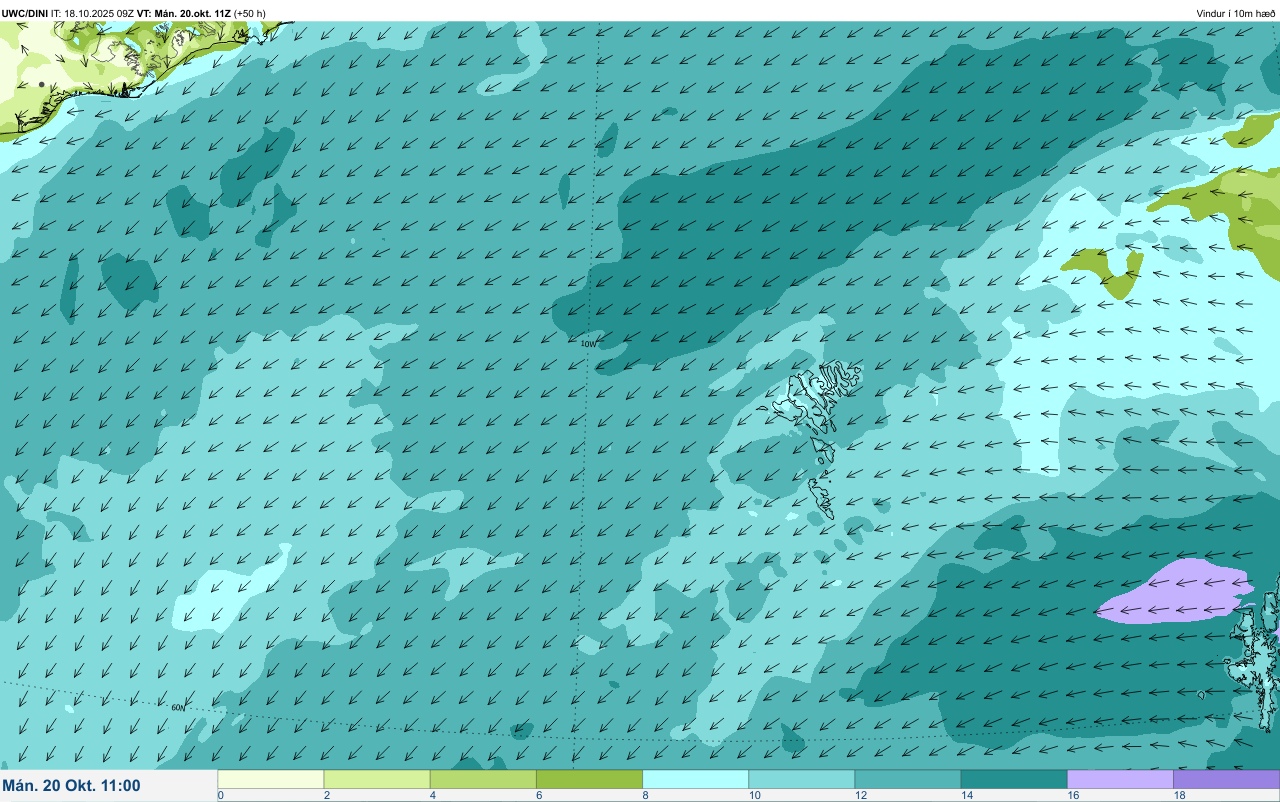Image resolution: width=1280 pixels, height=802 pixels.
Task: Click the pale yellow 0–2 legend swatch
Action: pos(271,779)
